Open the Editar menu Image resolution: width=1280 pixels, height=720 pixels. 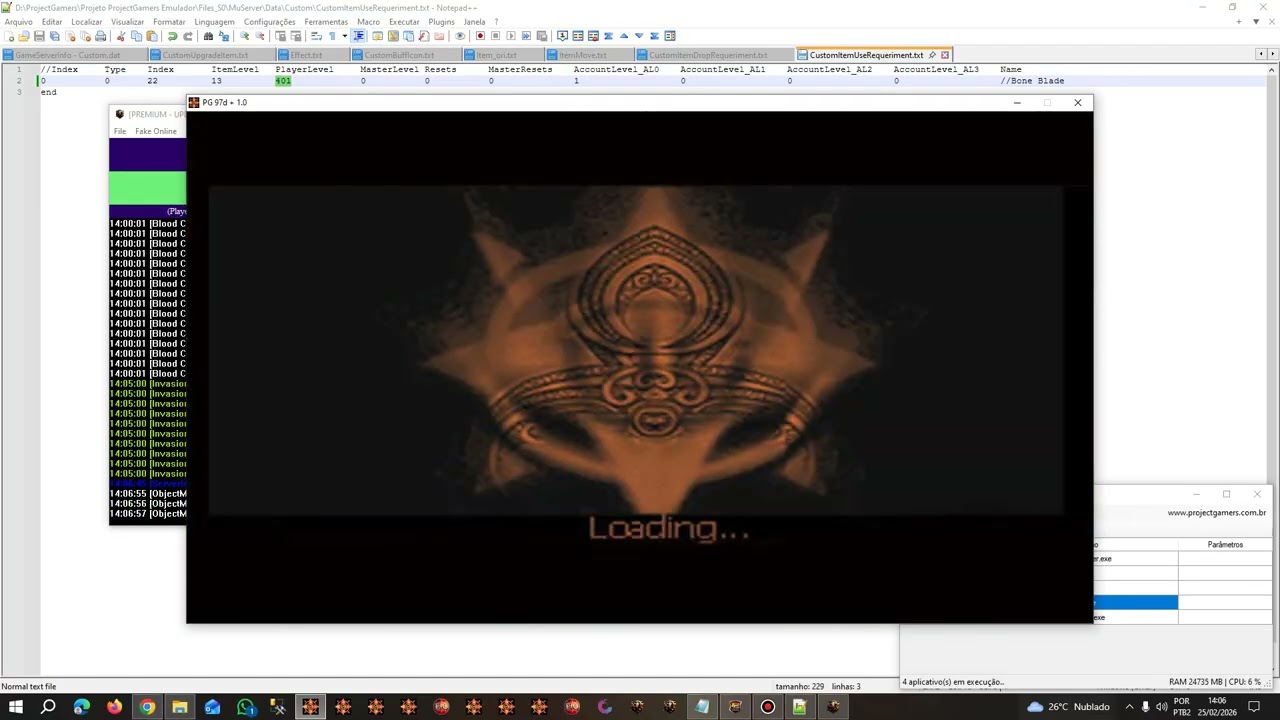[x=52, y=21]
